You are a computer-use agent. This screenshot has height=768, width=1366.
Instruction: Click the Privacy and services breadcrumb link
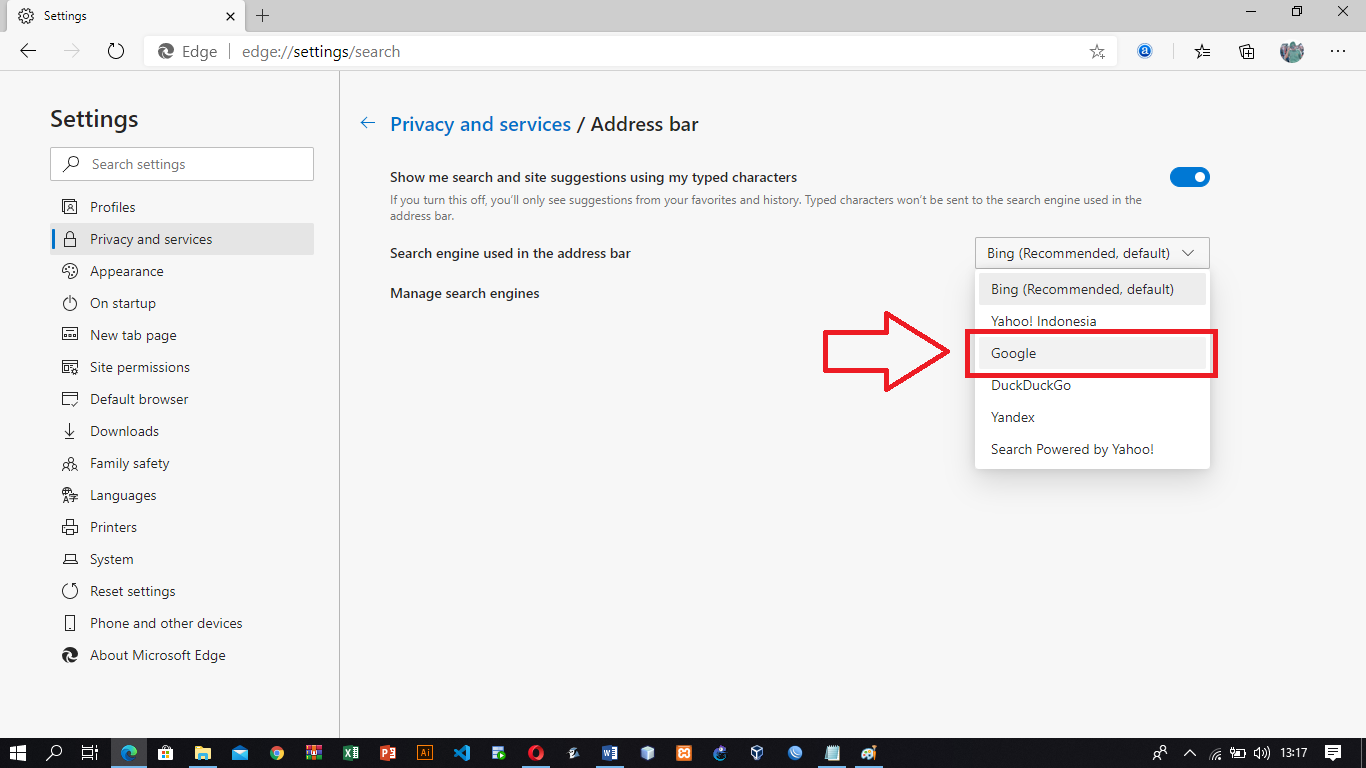tap(480, 124)
